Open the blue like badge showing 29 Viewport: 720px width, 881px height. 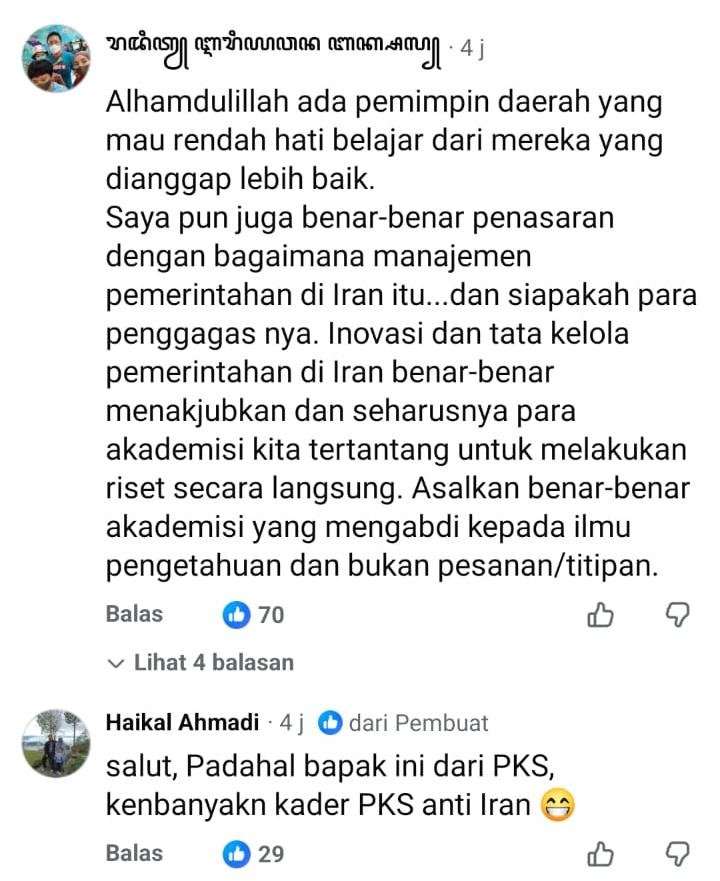coord(253,855)
